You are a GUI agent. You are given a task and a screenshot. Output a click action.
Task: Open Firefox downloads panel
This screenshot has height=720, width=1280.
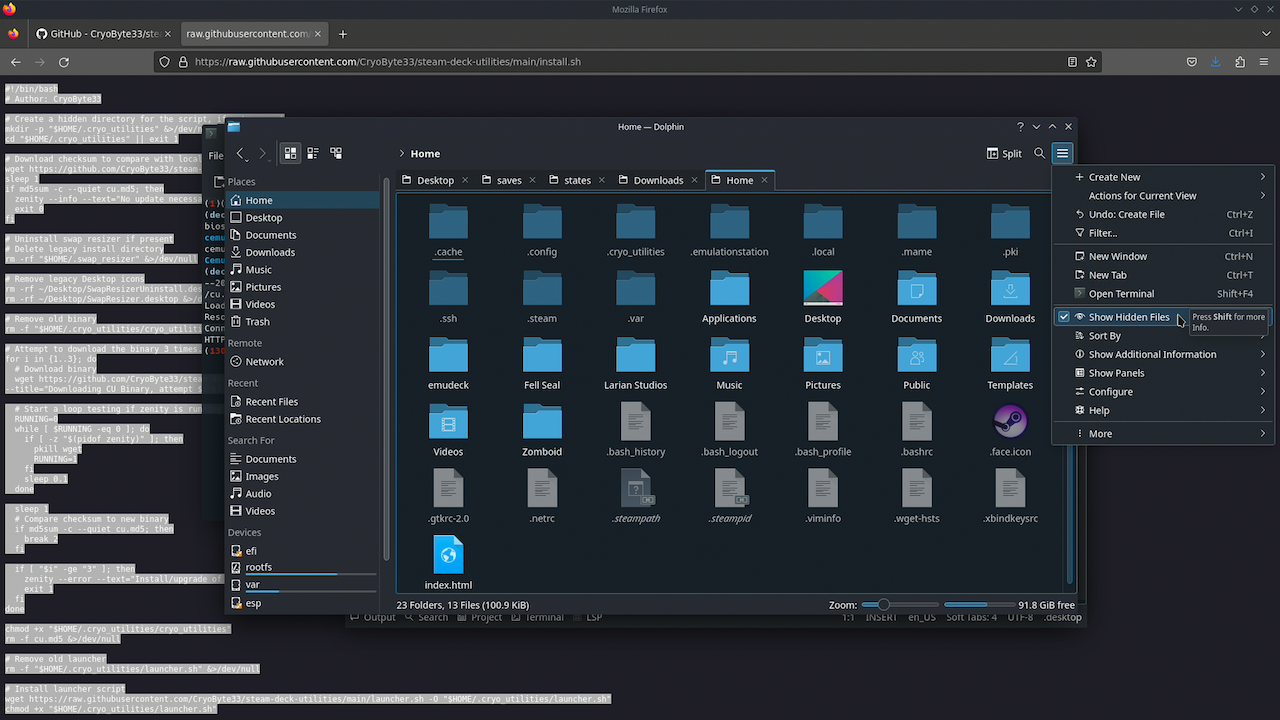pyautogui.click(x=1215, y=62)
